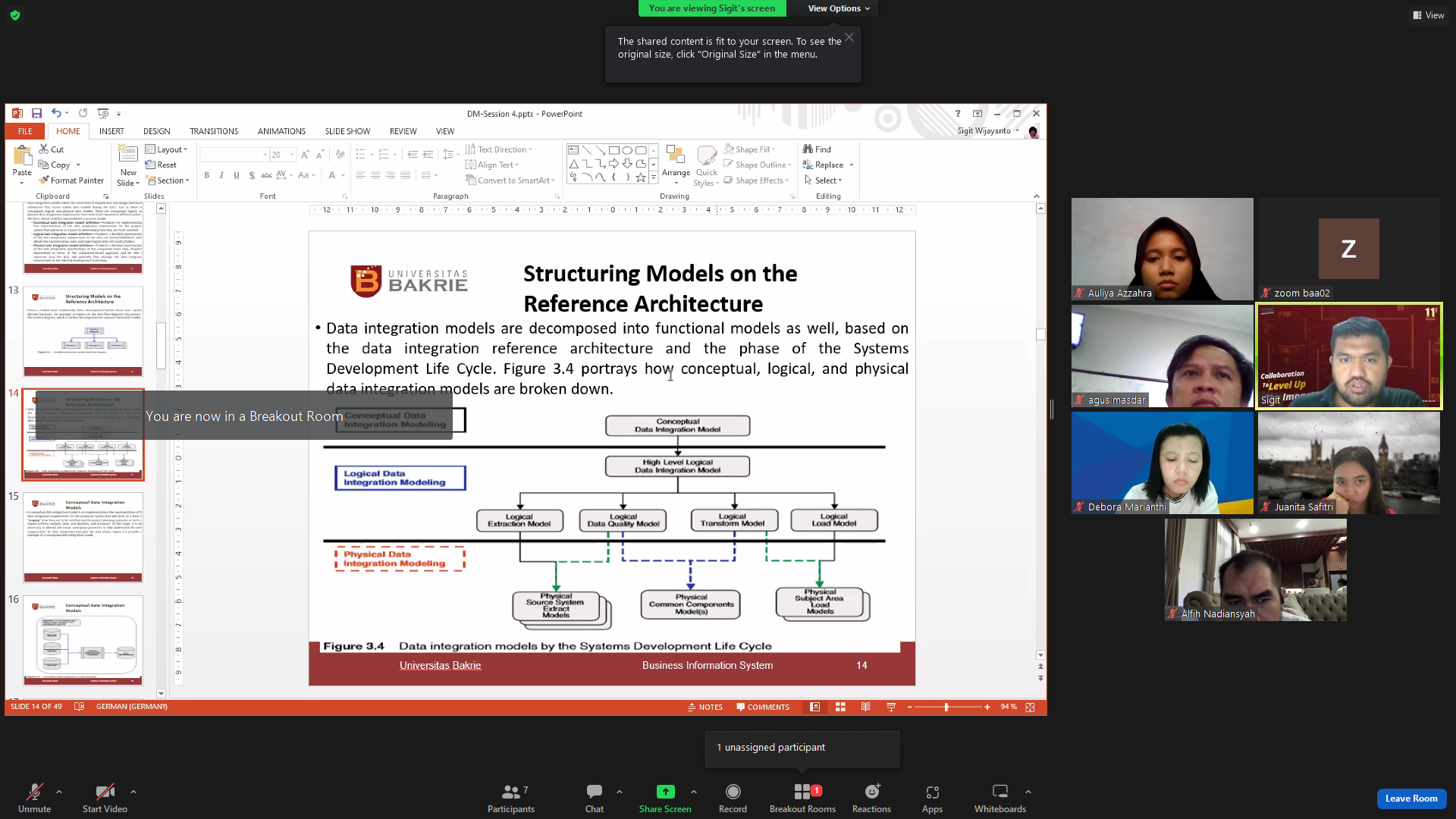The height and width of the screenshot is (819, 1456).
Task: Open the Apps panel
Action: [932, 798]
